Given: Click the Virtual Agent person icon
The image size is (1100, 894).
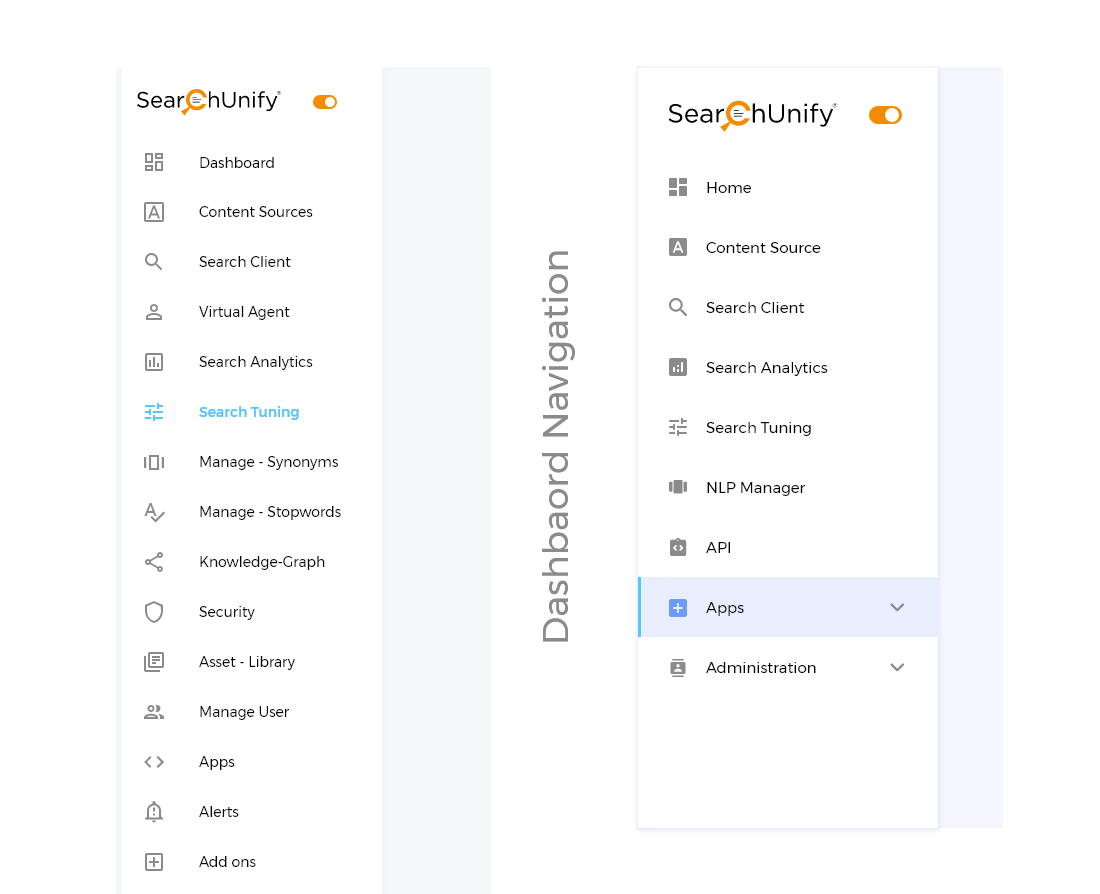Looking at the screenshot, I should pyautogui.click(x=154, y=312).
